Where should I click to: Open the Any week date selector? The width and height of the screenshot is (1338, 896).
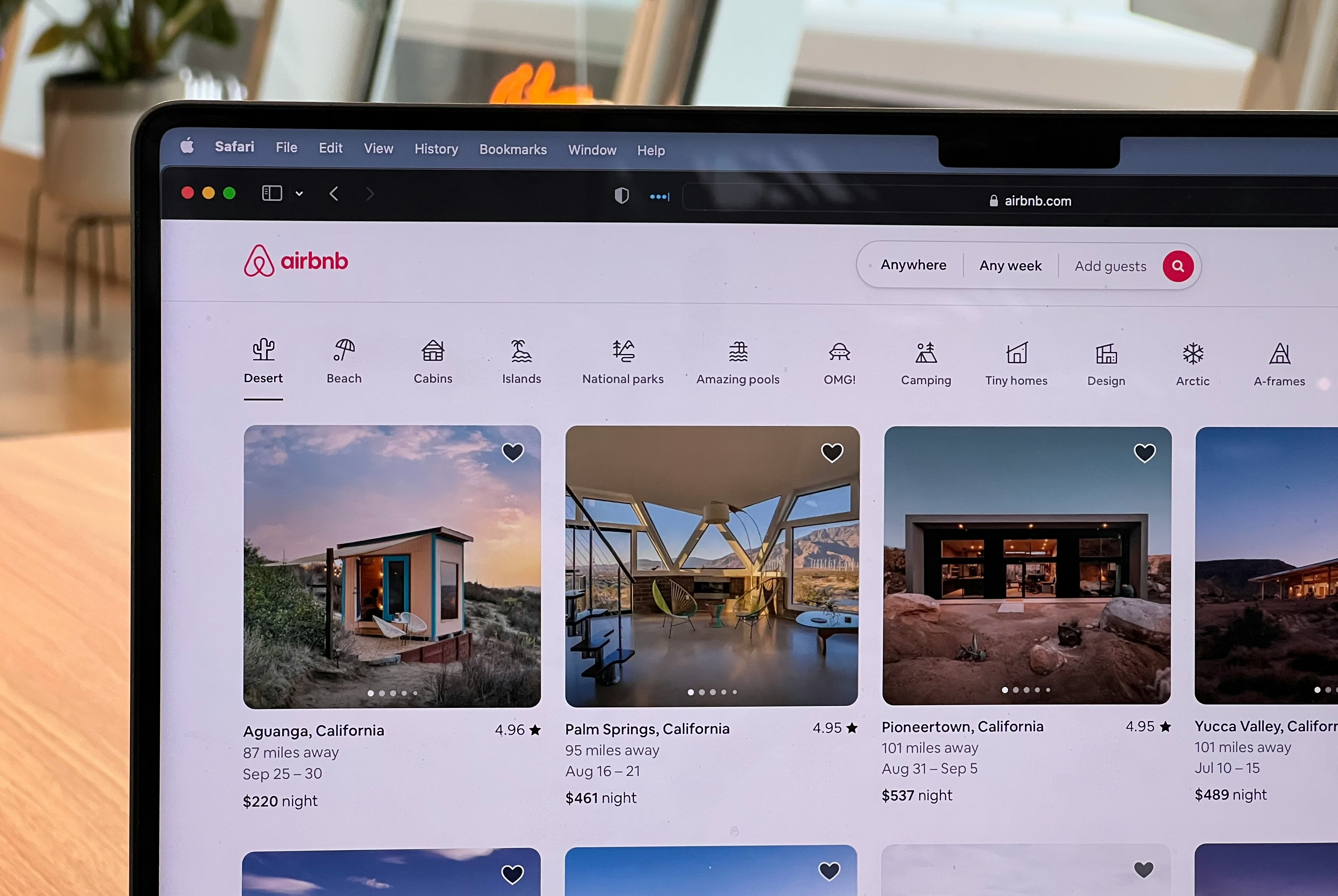(x=1010, y=266)
